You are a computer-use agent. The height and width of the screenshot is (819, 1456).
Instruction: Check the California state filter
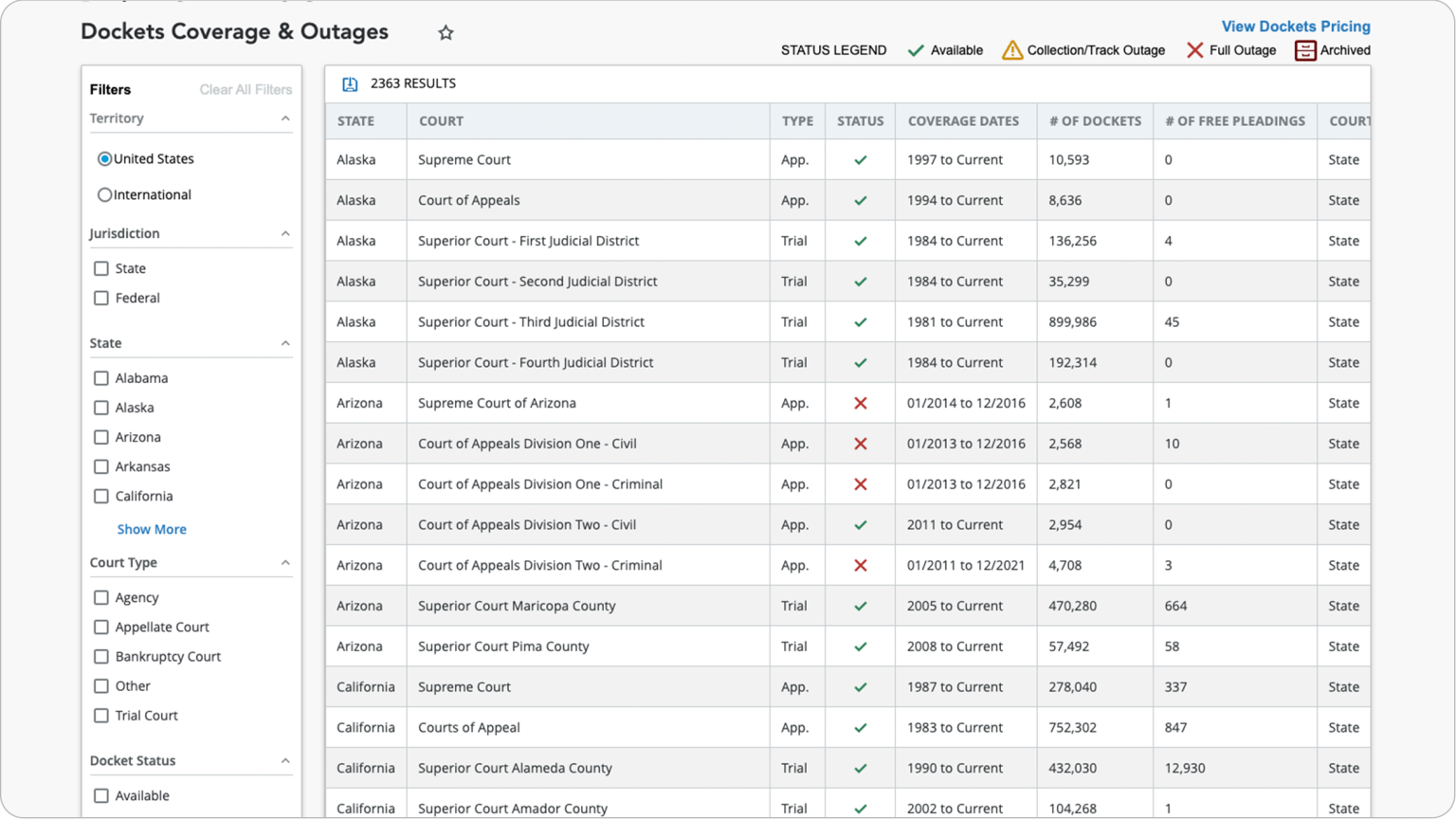point(101,496)
